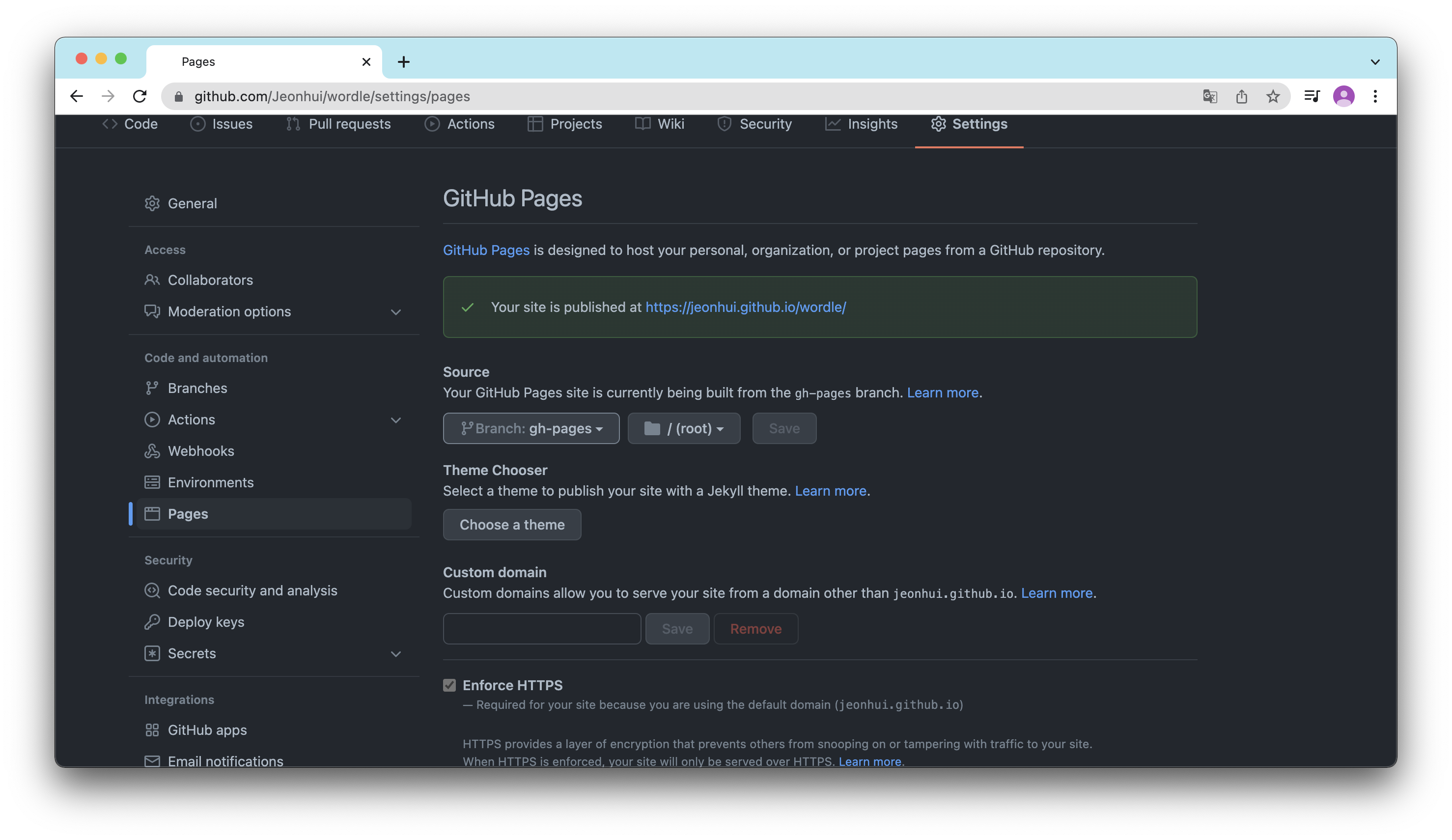Open the Wiki tab

[659, 124]
